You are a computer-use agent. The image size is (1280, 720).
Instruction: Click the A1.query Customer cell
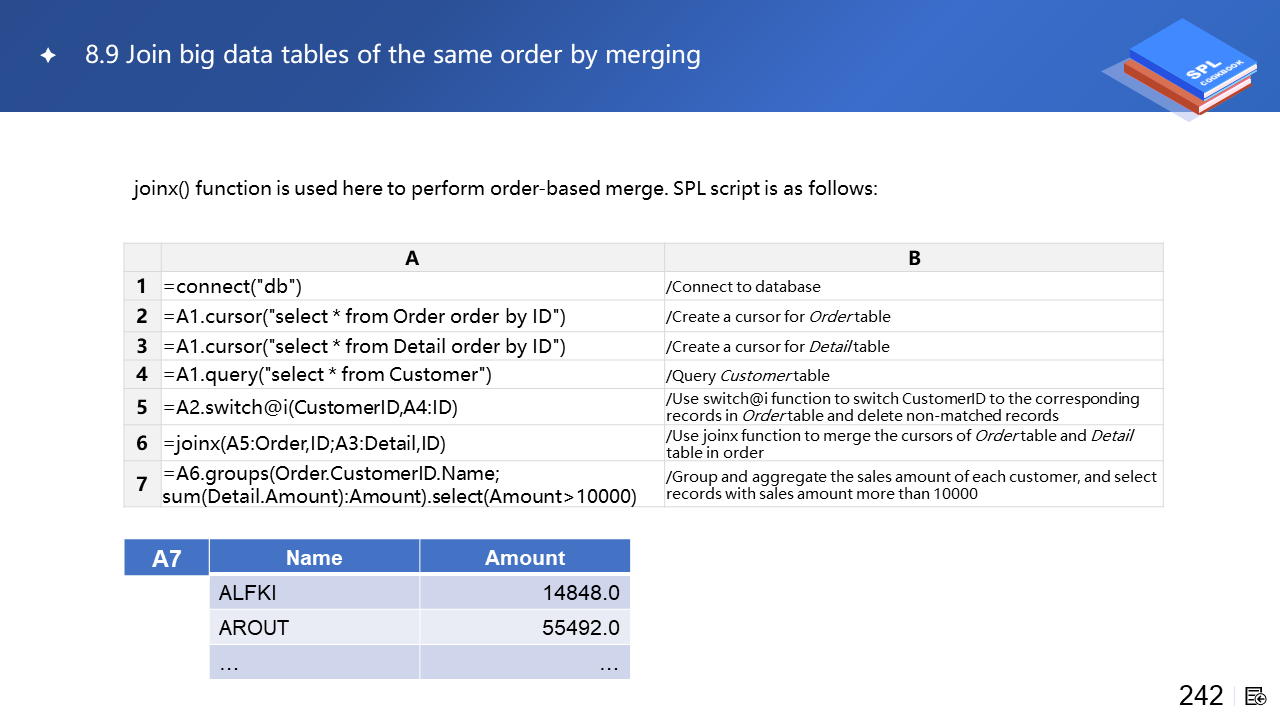pos(328,375)
